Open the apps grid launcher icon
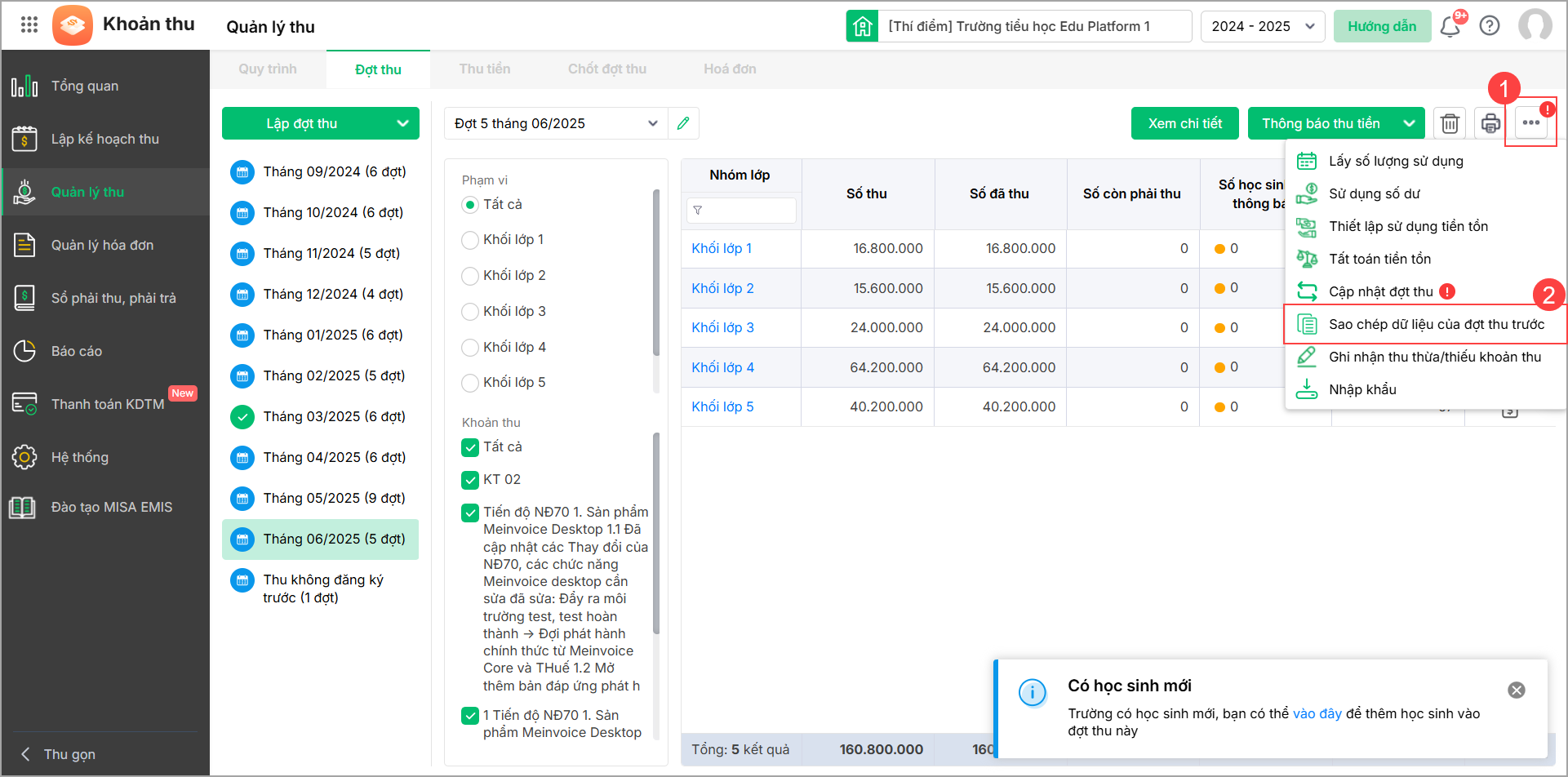The width and height of the screenshot is (1568, 777). click(29, 24)
